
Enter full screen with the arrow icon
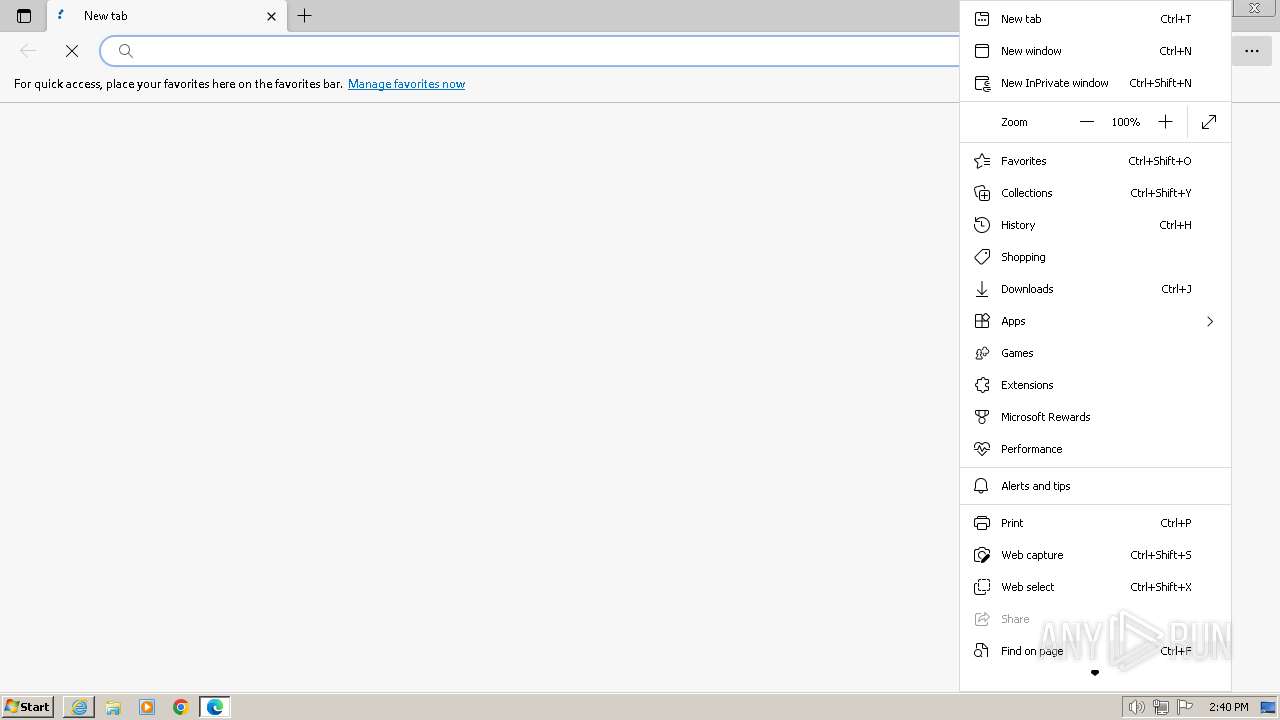click(x=1209, y=122)
